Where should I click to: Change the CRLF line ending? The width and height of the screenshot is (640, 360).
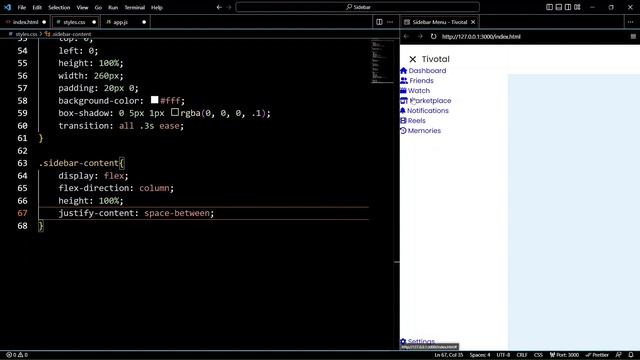pyautogui.click(x=522, y=355)
